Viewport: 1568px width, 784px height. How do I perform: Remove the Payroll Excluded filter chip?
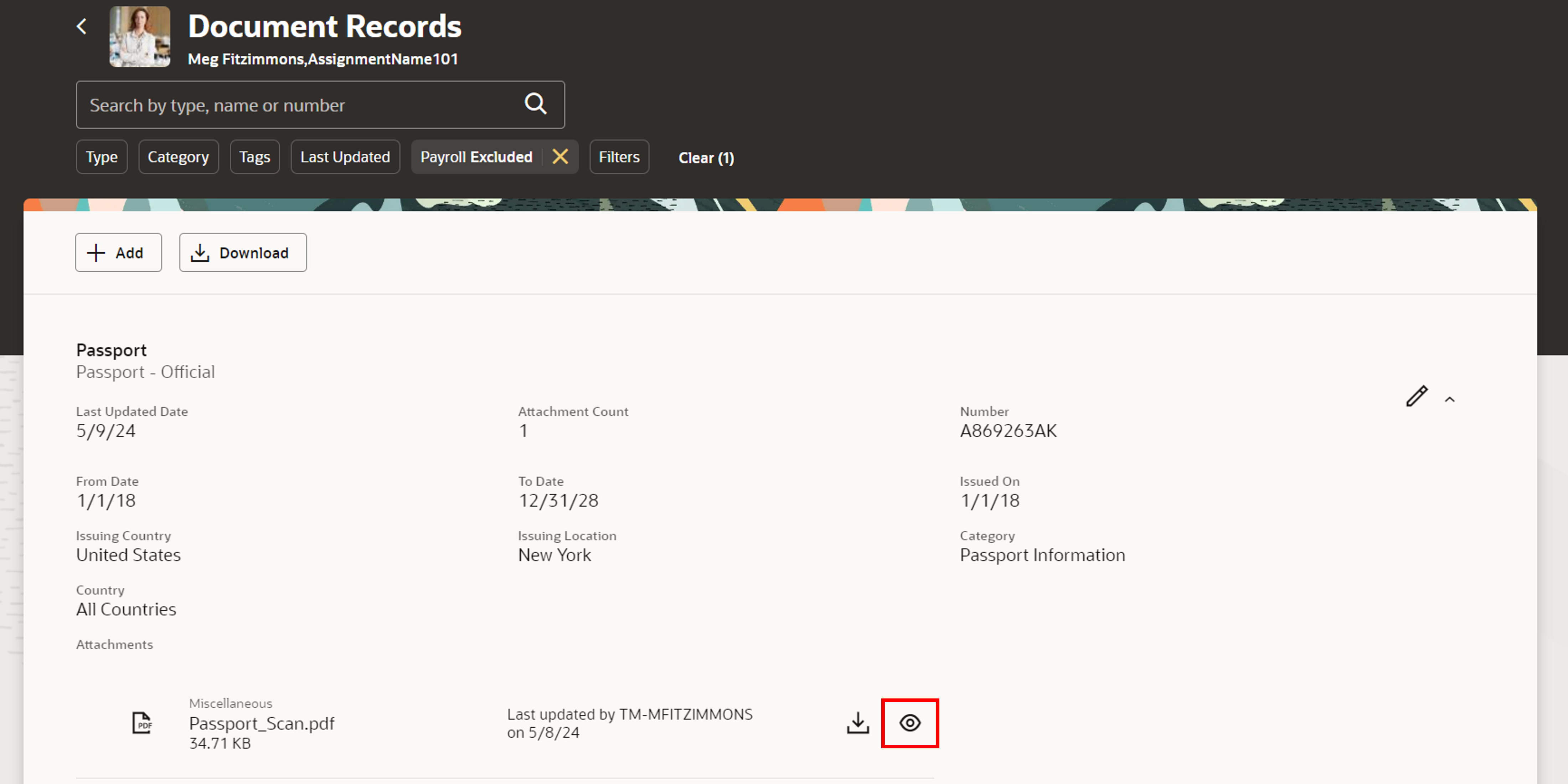pyautogui.click(x=560, y=157)
